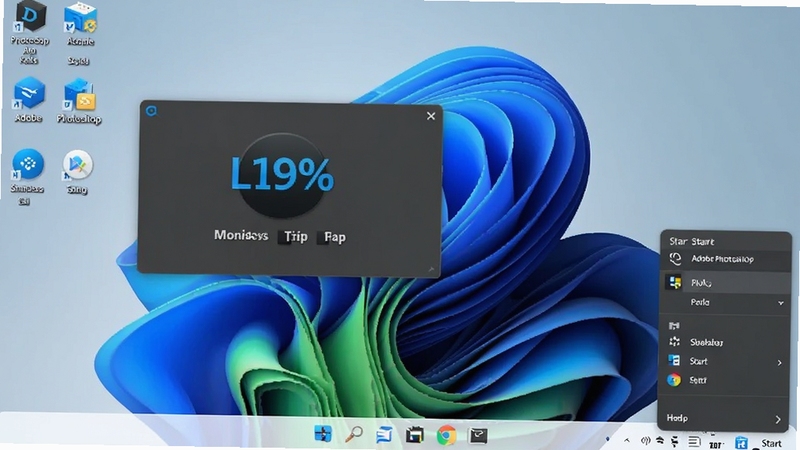
Task: Open the dark calendar-style taskbar icon
Action: point(415,435)
